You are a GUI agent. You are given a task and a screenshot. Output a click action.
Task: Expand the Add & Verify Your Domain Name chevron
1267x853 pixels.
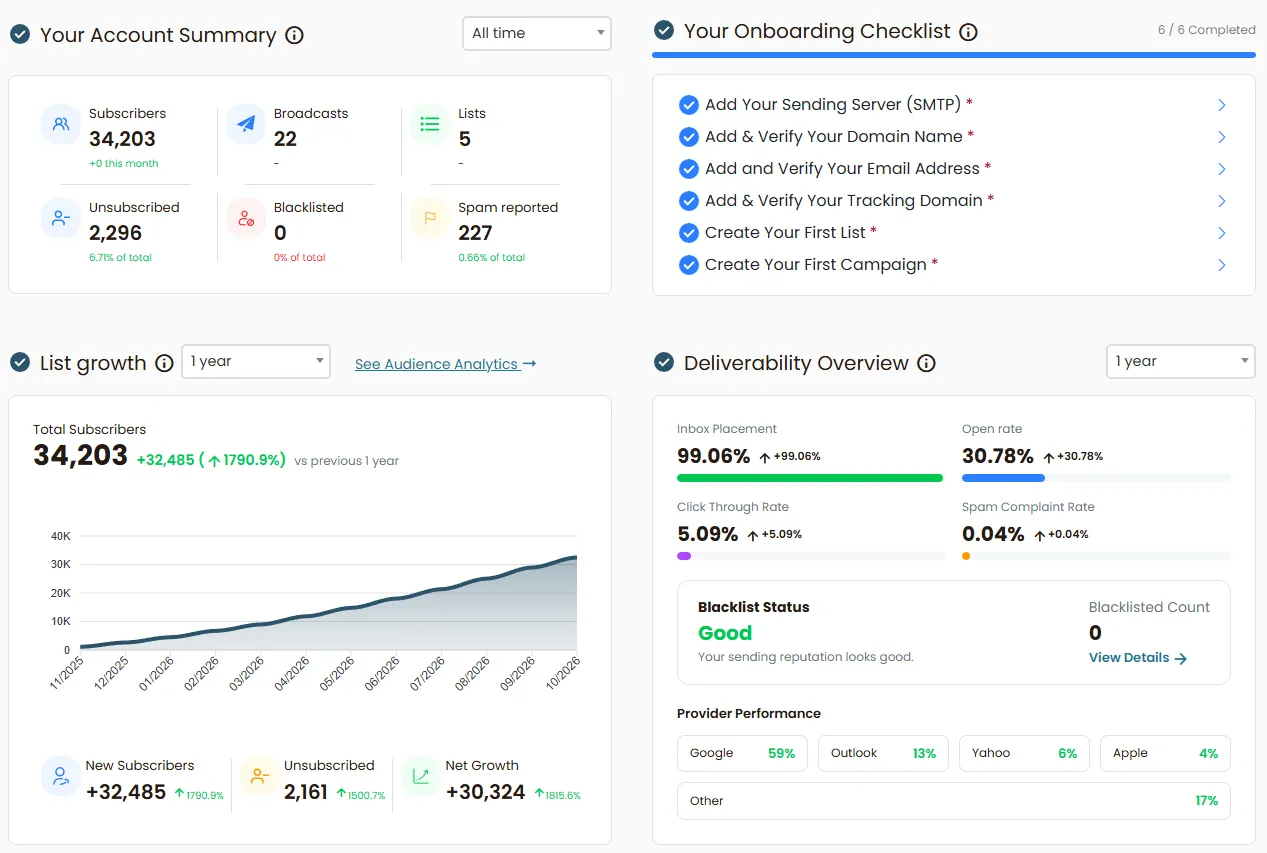(1222, 137)
